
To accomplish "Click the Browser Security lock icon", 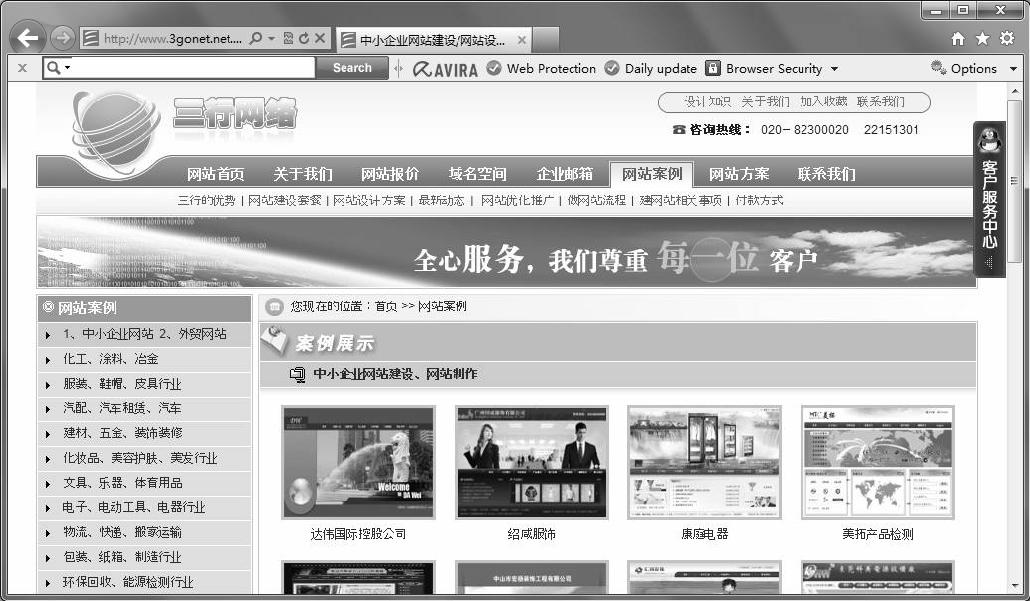I will (713, 68).
